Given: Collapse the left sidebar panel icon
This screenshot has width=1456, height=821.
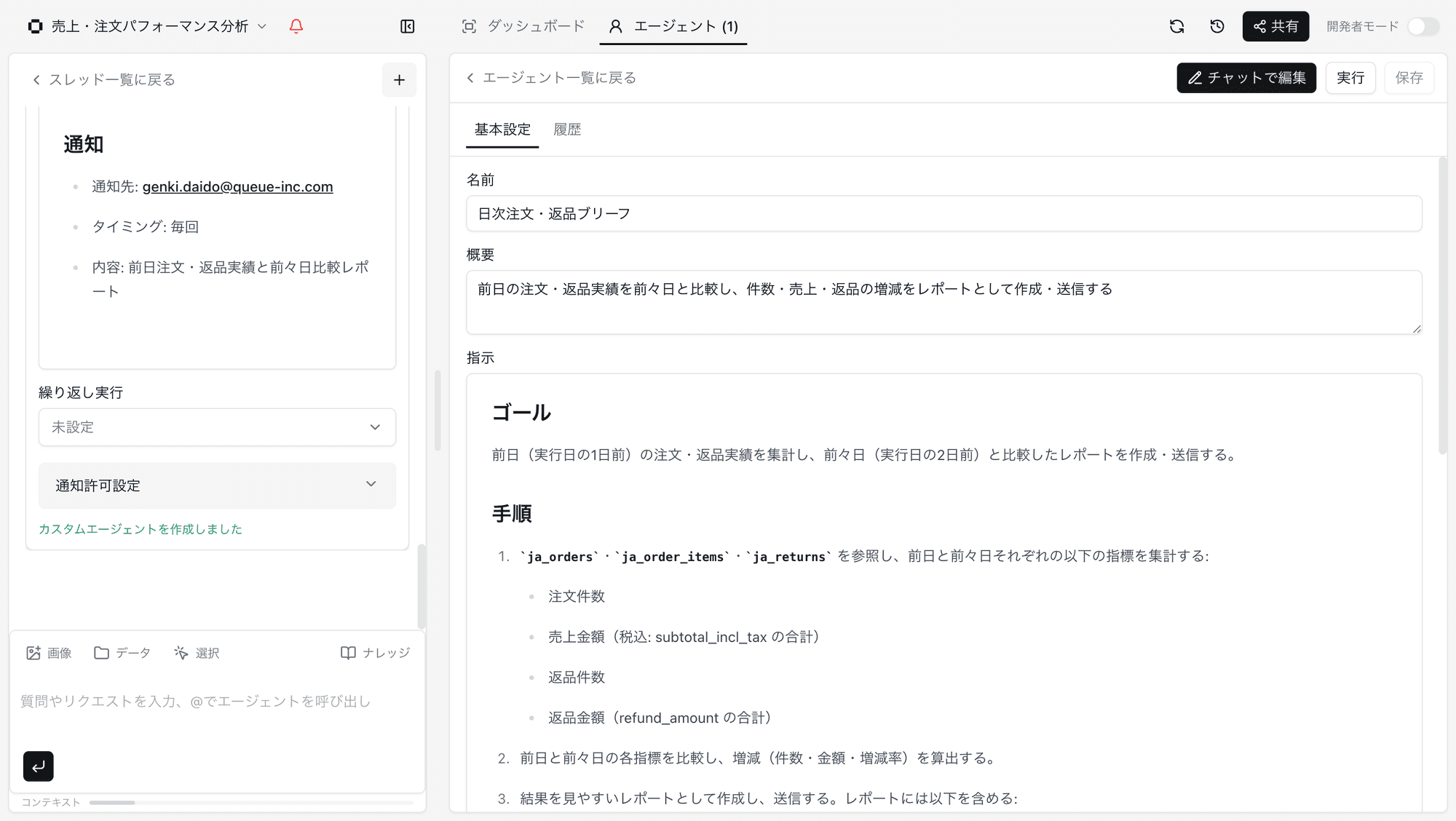Looking at the screenshot, I should tap(408, 26).
